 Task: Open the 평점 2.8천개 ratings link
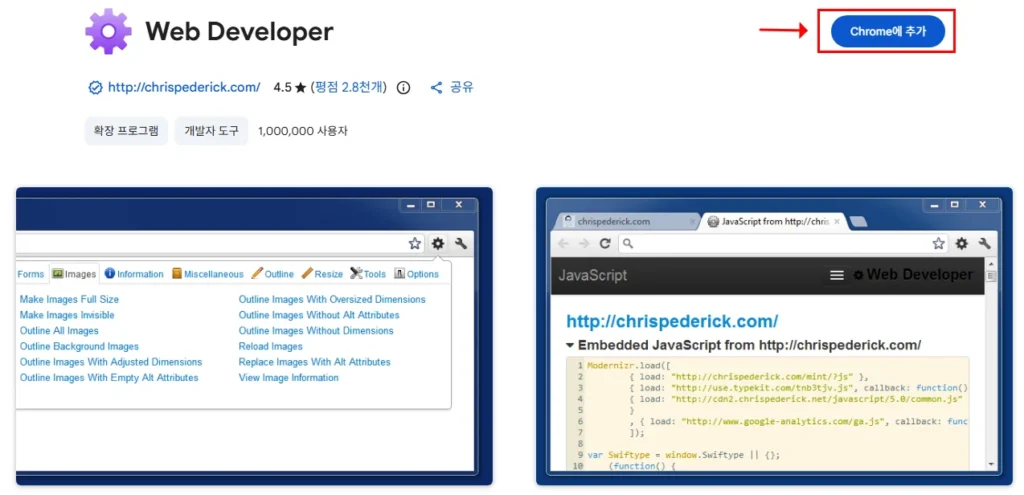point(349,88)
